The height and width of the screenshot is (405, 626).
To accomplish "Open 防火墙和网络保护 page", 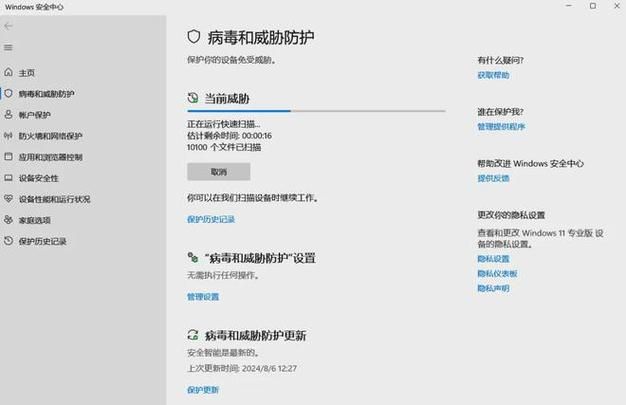I will pyautogui.click(x=50, y=136).
